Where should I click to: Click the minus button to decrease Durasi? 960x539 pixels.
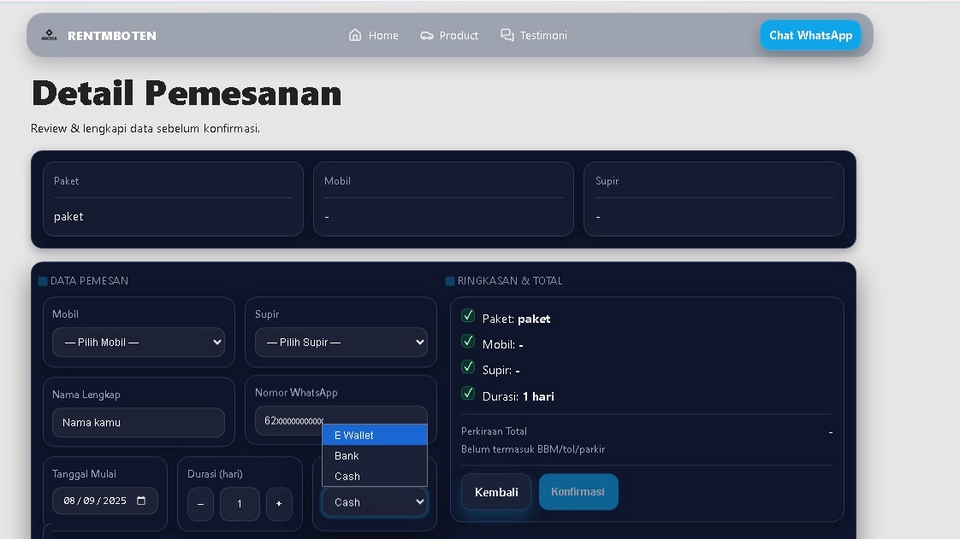(x=200, y=504)
